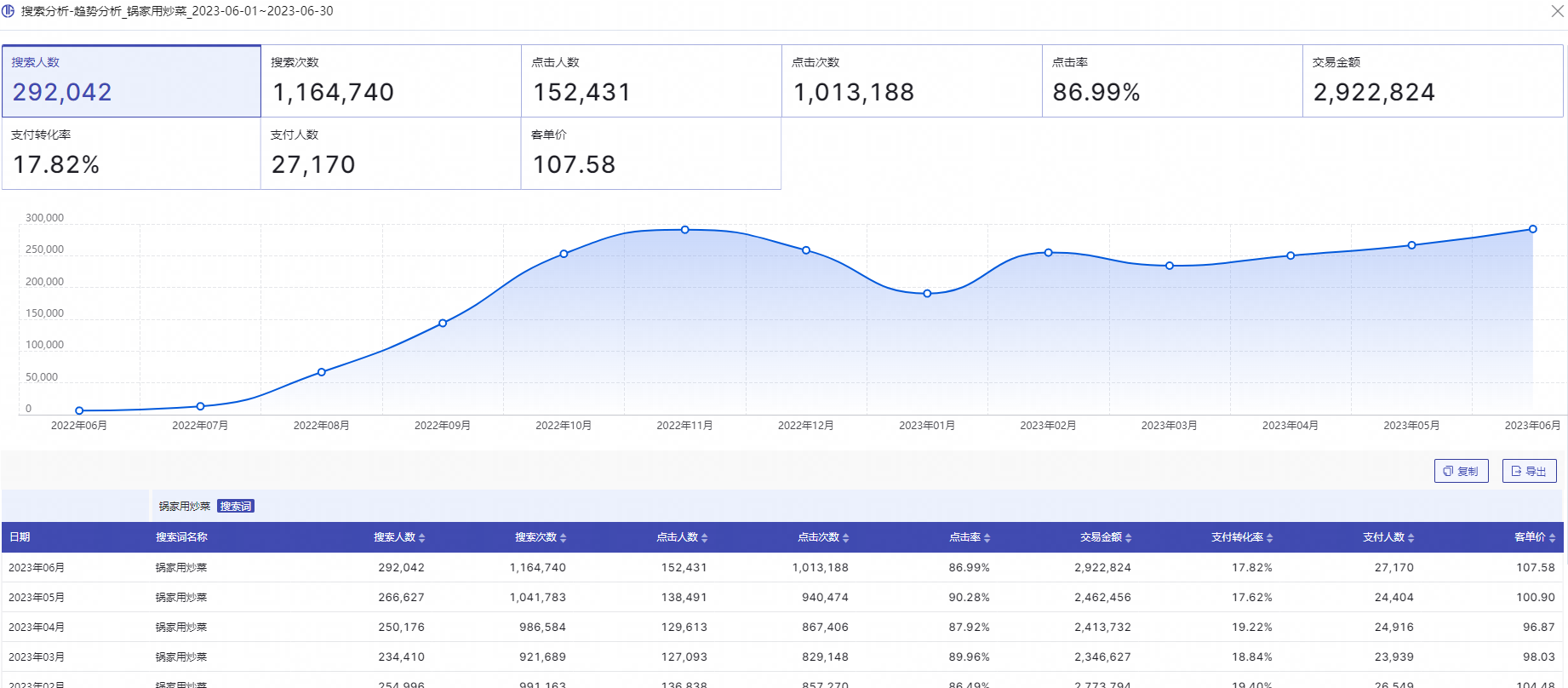1568x688 pixels.
Task: Sort table by 客单价 column
Action: [1535, 537]
